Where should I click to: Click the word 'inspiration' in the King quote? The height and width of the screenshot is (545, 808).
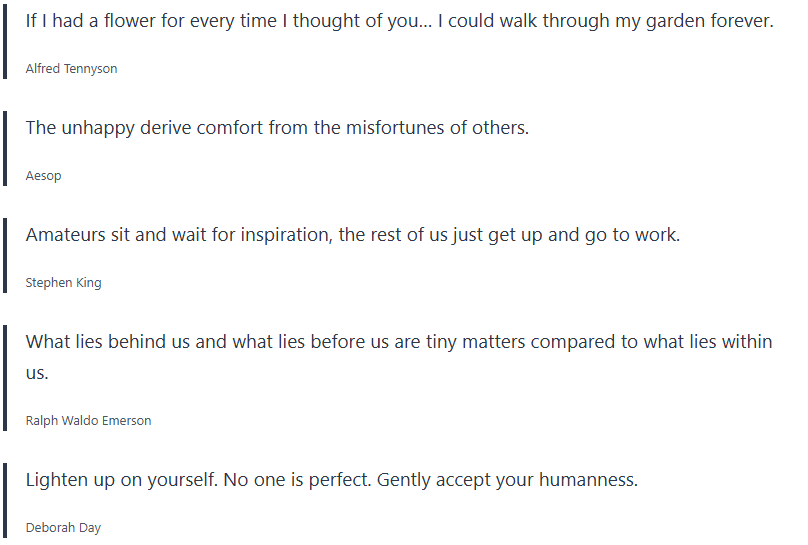pyautogui.click(x=277, y=235)
